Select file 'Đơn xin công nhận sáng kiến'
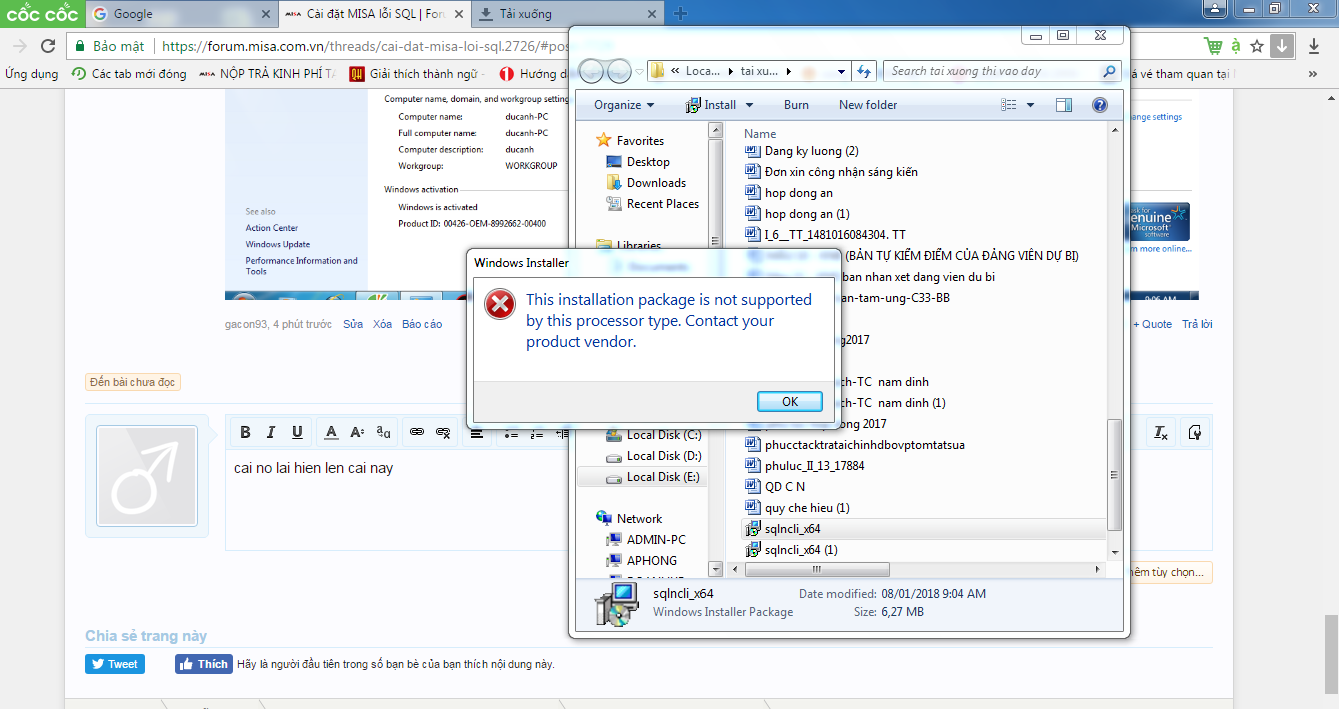 [832, 172]
